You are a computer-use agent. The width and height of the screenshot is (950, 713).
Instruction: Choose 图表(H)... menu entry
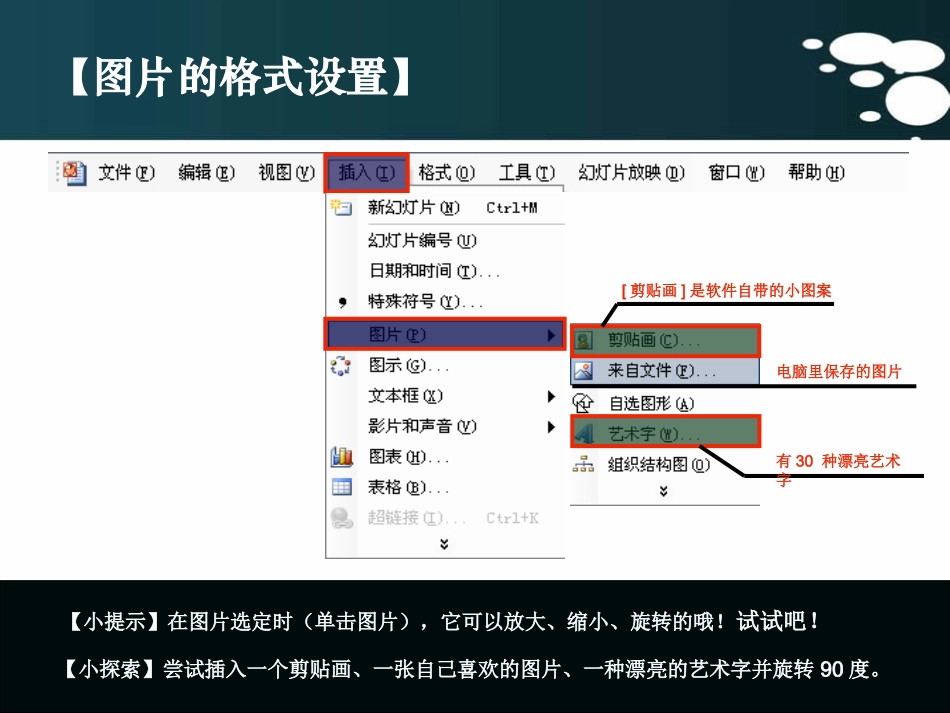click(446, 457)
